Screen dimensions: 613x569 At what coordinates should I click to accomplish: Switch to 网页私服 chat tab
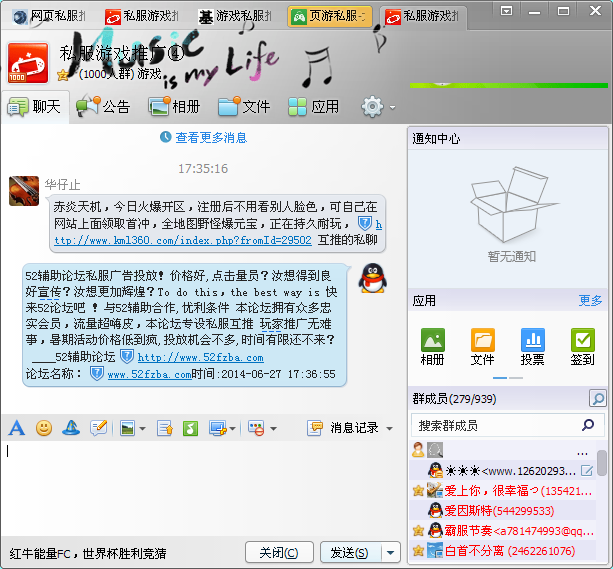click(x=48, y=16)
